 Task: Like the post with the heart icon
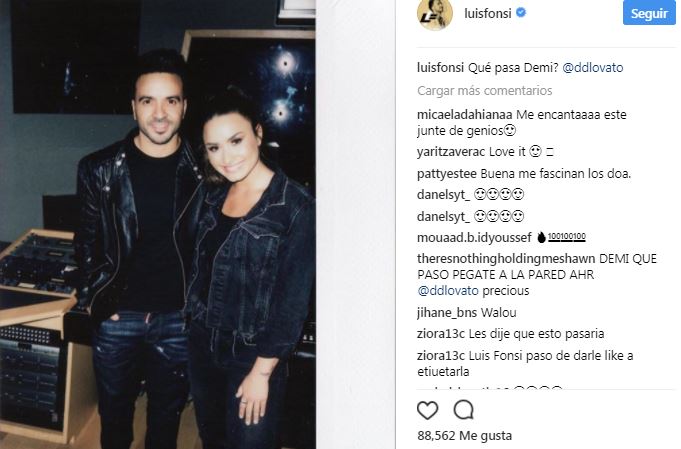click(x=427, y=410)
